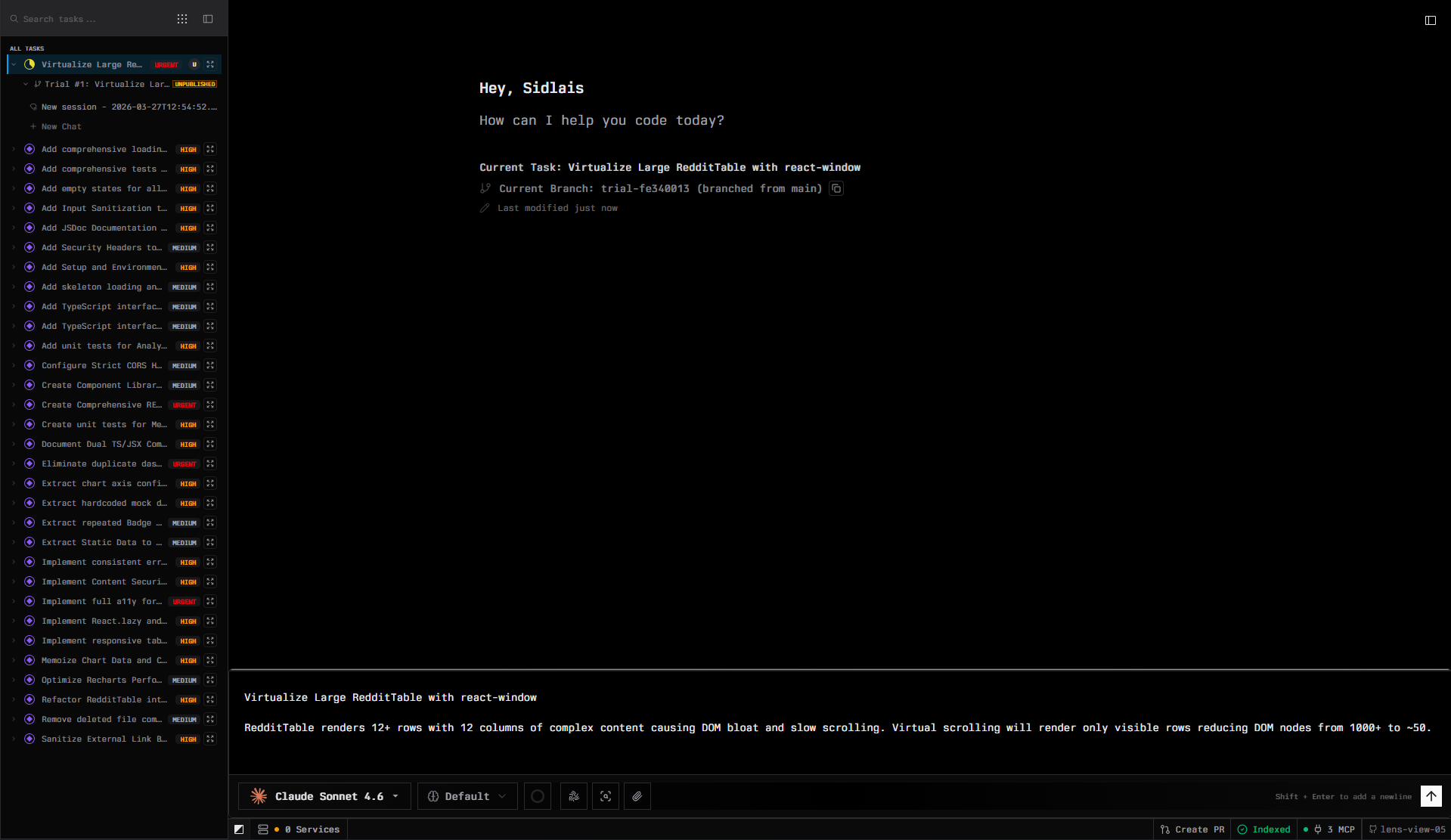The width and height of the screenshot is (1451, 840).
Task: Select the Trial #1 unpublished item
Action: tap(106, 84)
